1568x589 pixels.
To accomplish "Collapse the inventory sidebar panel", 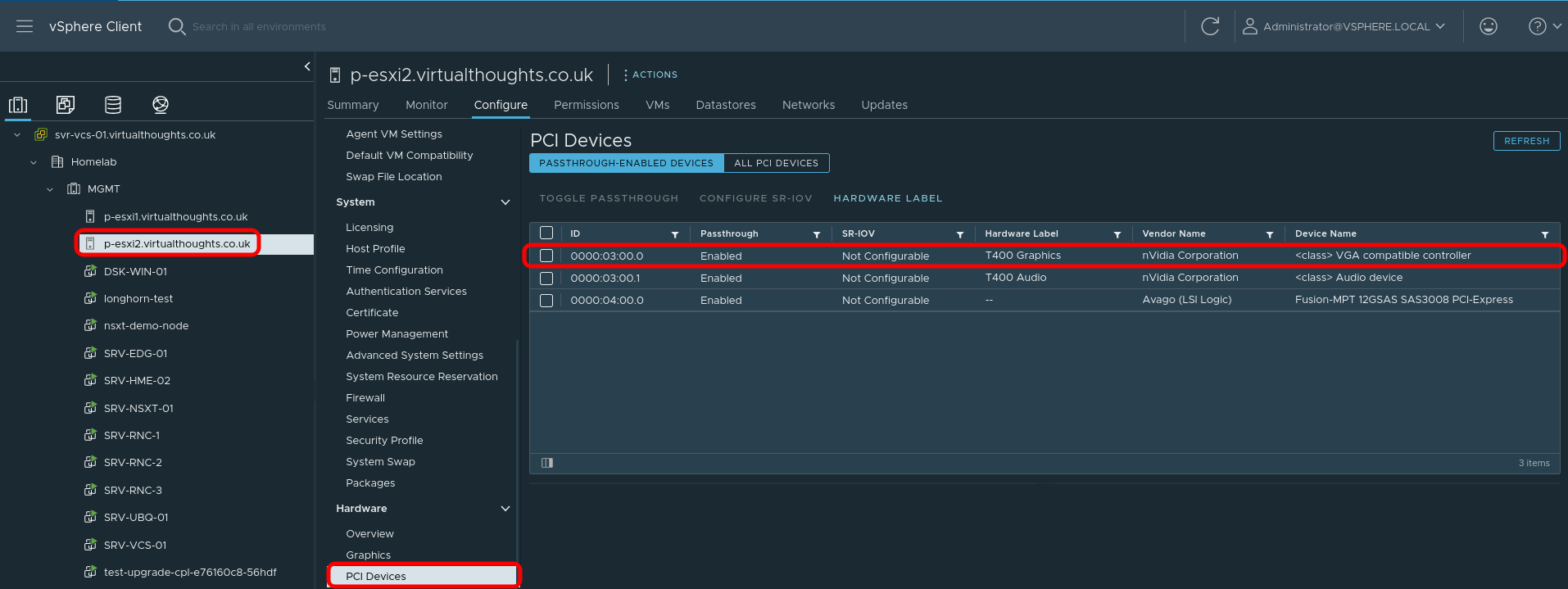I will [307, 66].
